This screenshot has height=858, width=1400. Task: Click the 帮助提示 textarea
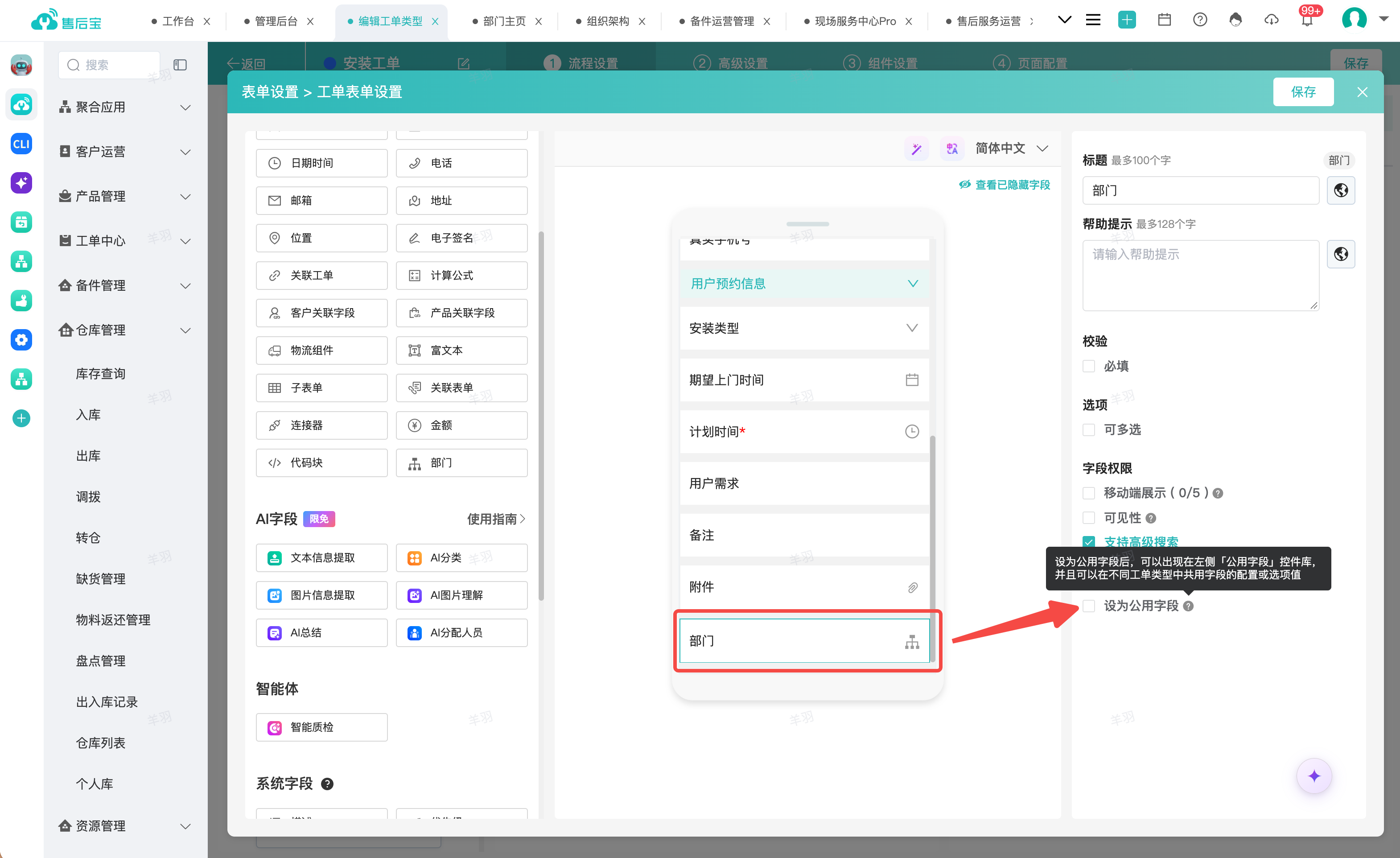1200,275
